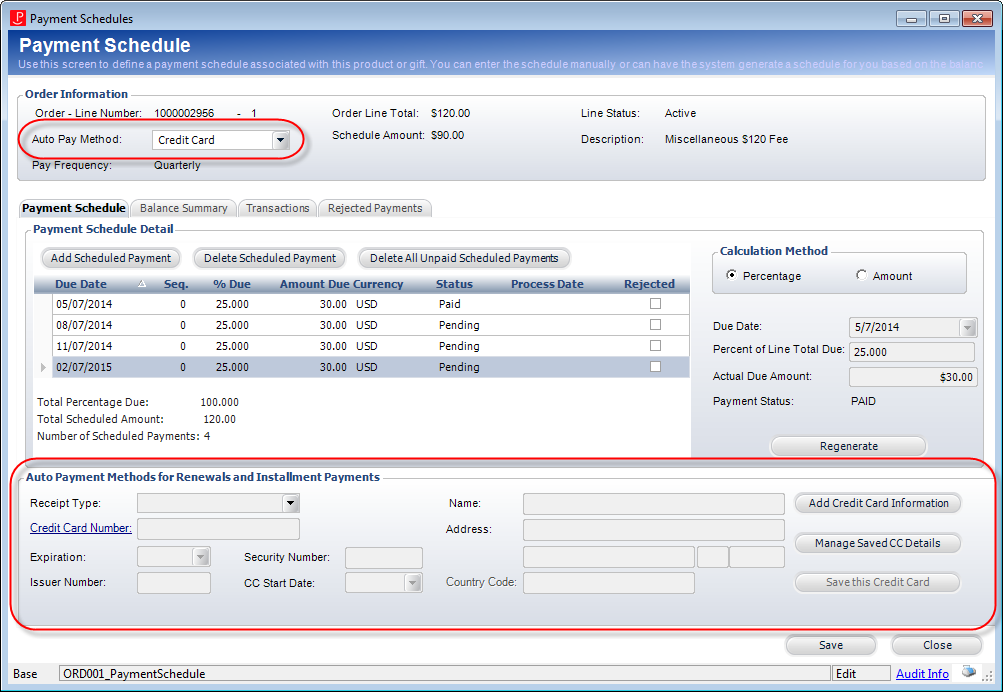The image size is (1003, 692).
Task: Sort by the Amount Due column header
Action: [314, 284]
